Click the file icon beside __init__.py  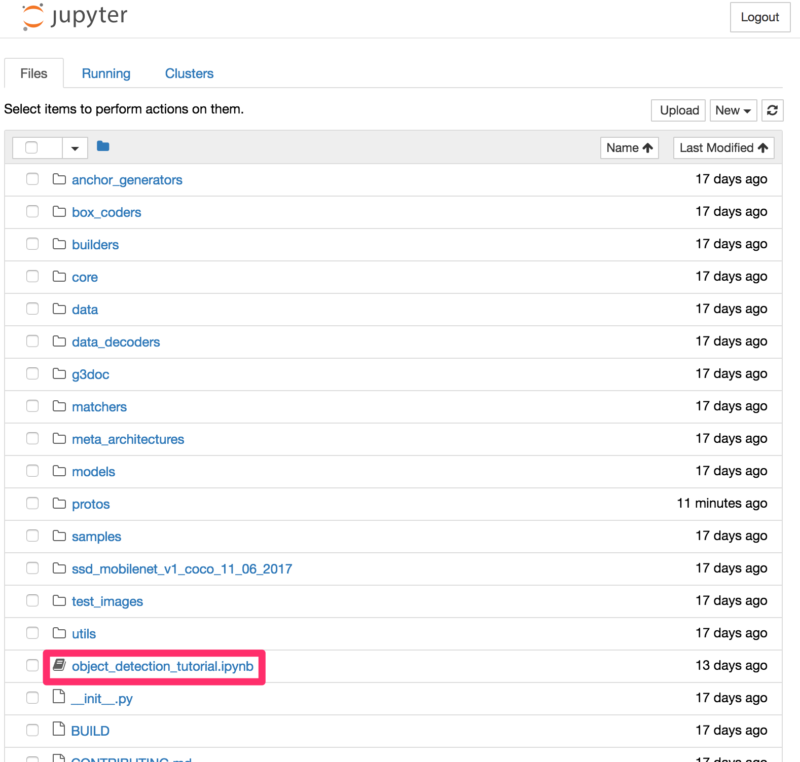coord(58,698)
